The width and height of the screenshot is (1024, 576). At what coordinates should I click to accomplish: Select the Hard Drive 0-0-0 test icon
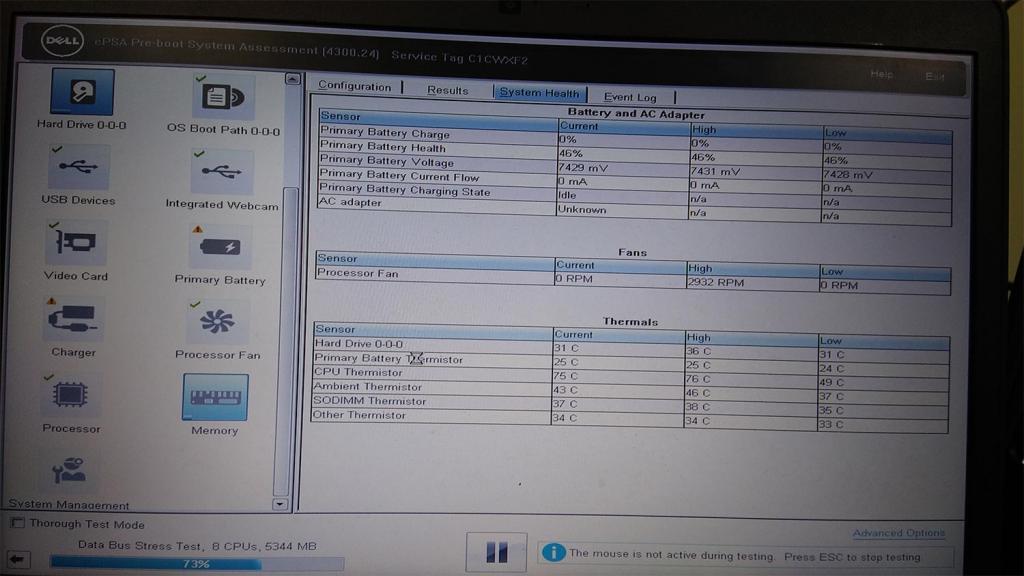[82, 92]
